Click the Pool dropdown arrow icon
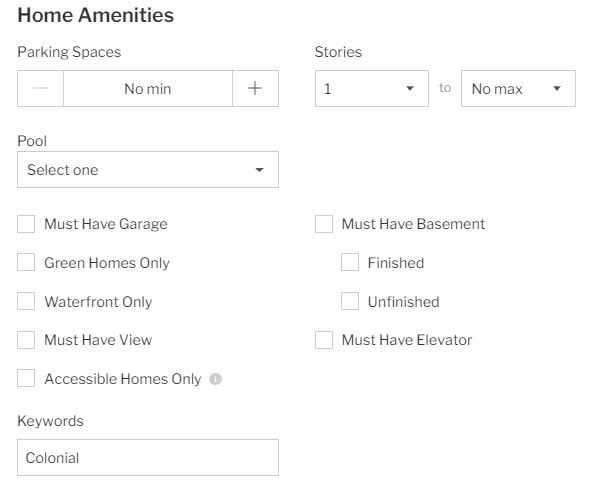This screenshot has width=597, height=498. [x=259, y=170]
